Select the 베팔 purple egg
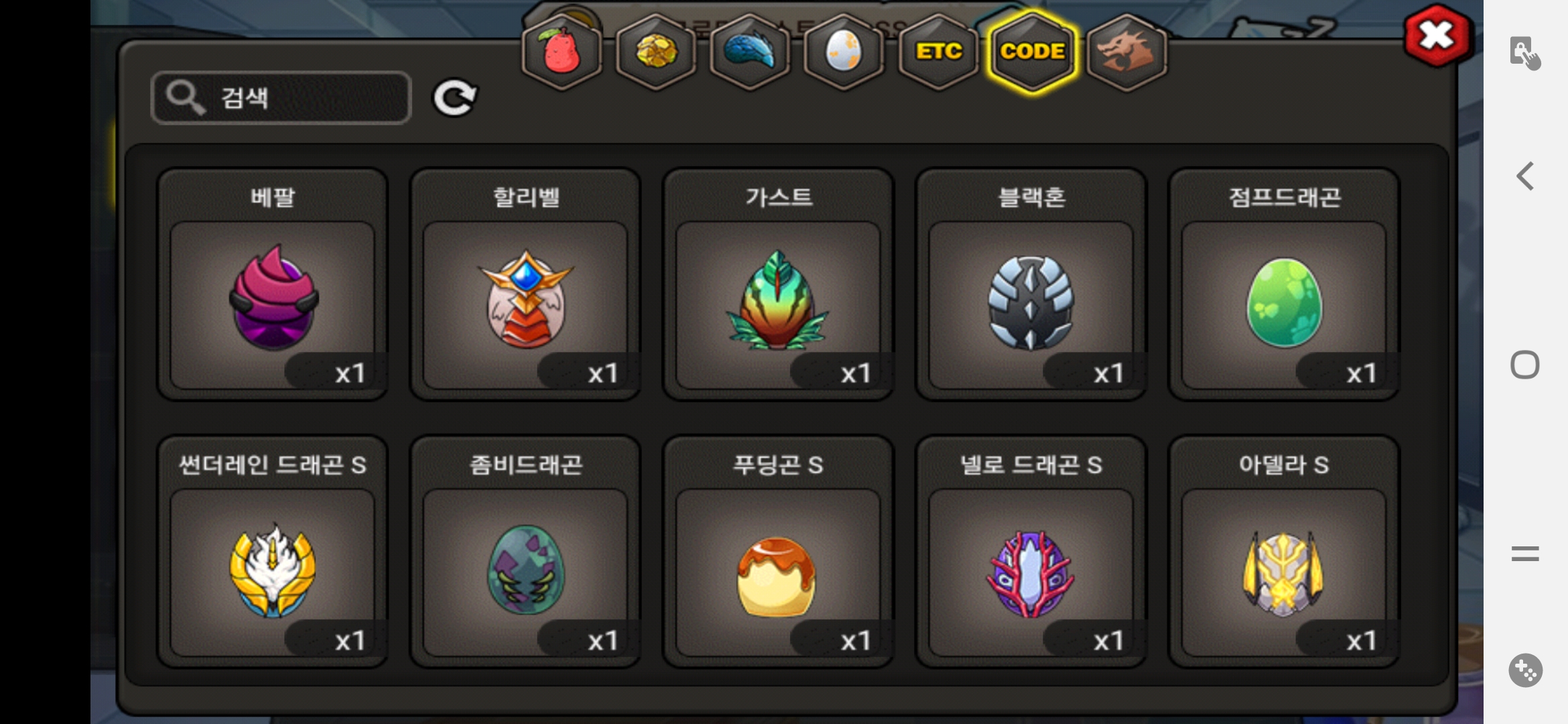The image size is (1568, 724). pos(272,284)
